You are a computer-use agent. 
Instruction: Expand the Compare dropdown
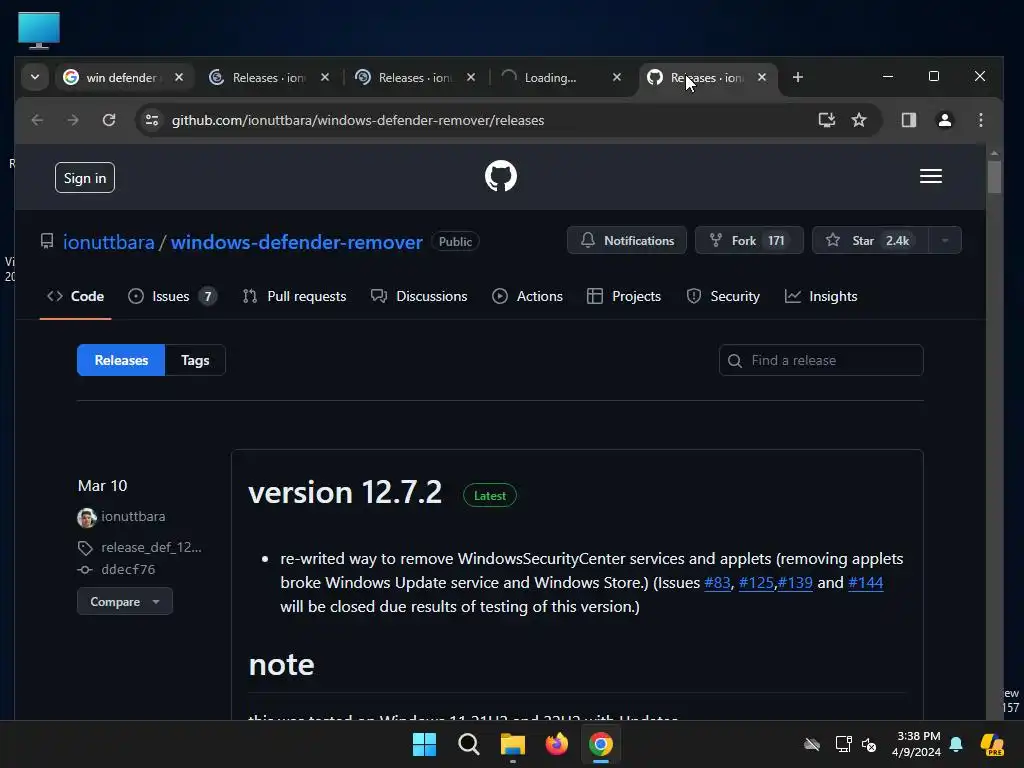coord(125,601)
